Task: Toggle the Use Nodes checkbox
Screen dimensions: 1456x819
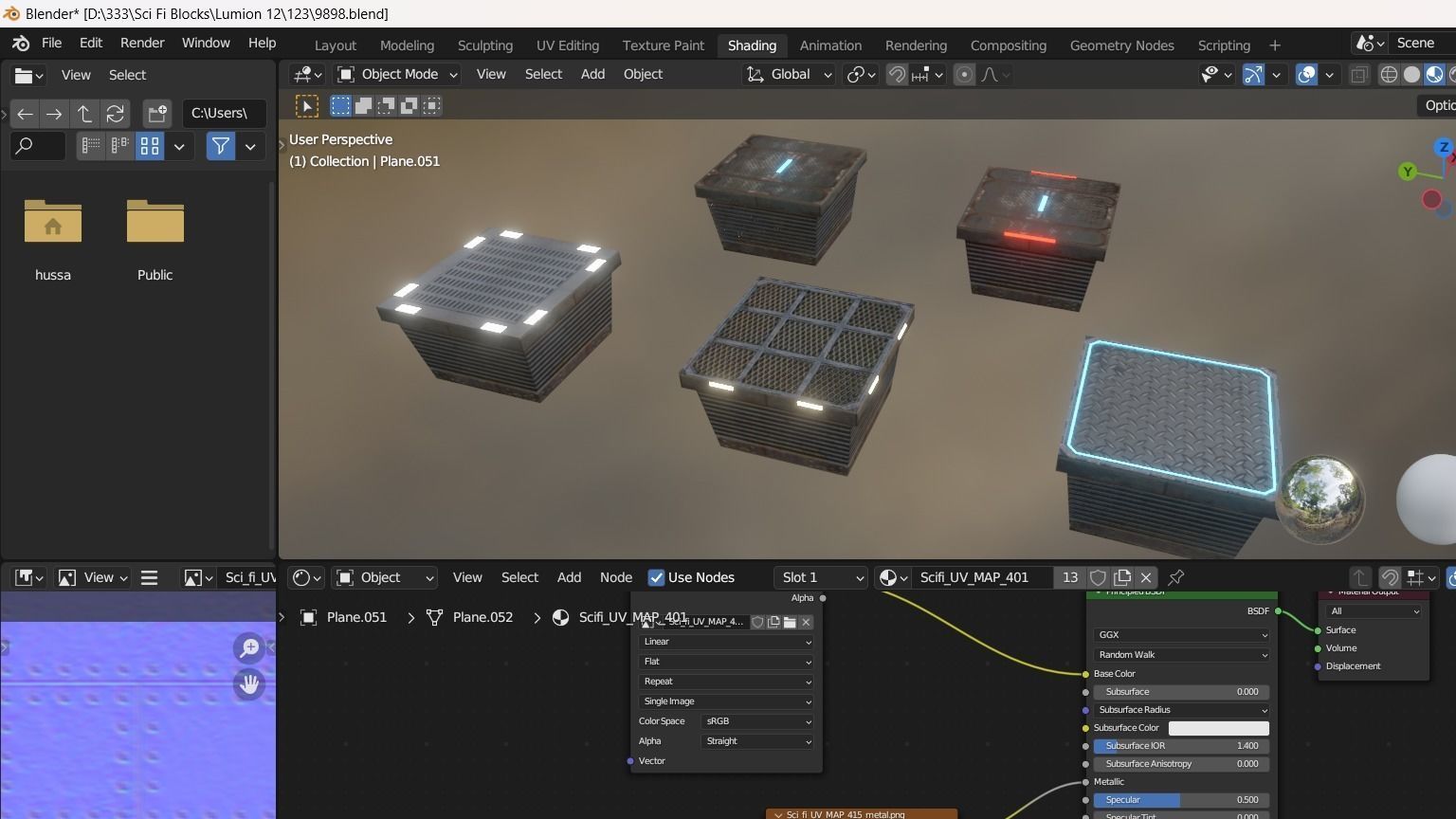Action: (x=656, y=577)
